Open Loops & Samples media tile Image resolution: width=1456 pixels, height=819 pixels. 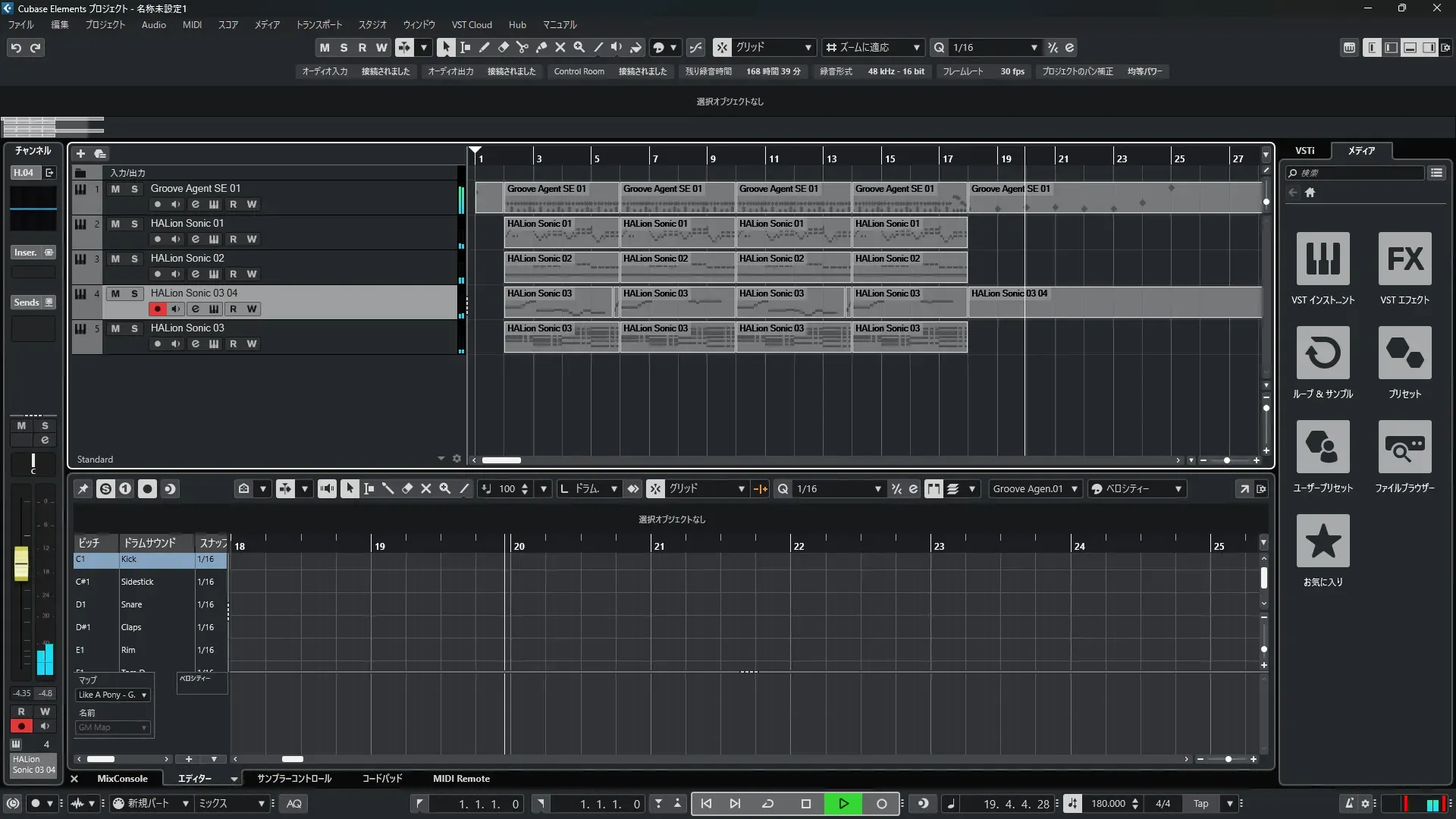click(x=1323, y=353)
